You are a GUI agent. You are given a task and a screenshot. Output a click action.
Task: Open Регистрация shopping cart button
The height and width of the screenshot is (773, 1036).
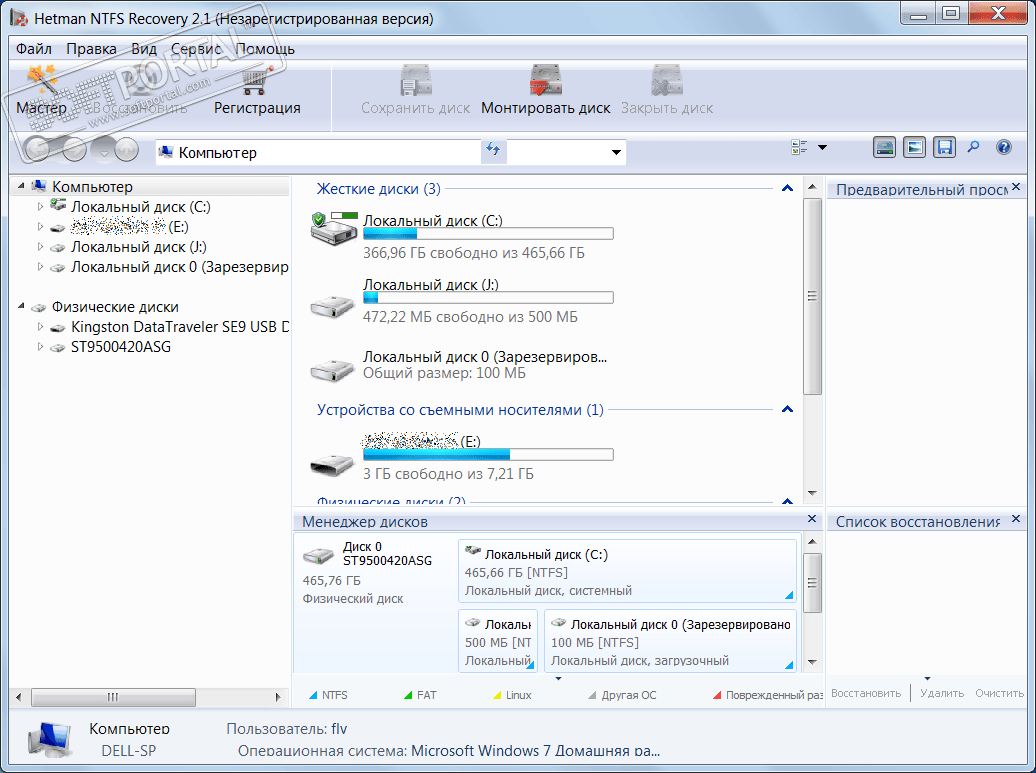pos(256,92)
